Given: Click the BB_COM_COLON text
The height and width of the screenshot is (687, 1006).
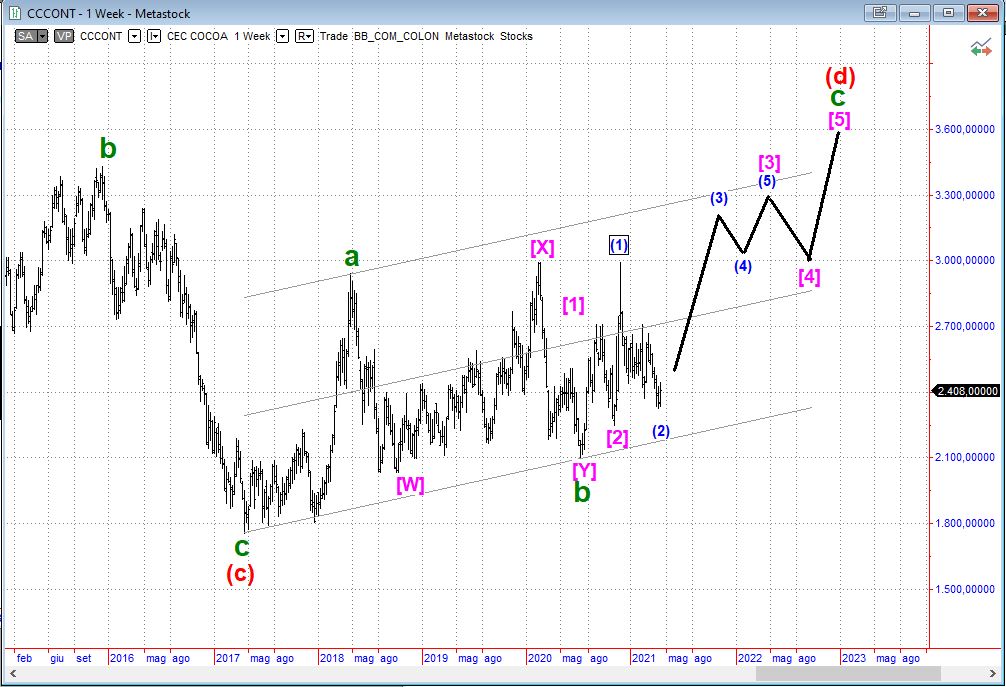Looking at the screenshot, I should pyautogui.click(x=396, y=37).
